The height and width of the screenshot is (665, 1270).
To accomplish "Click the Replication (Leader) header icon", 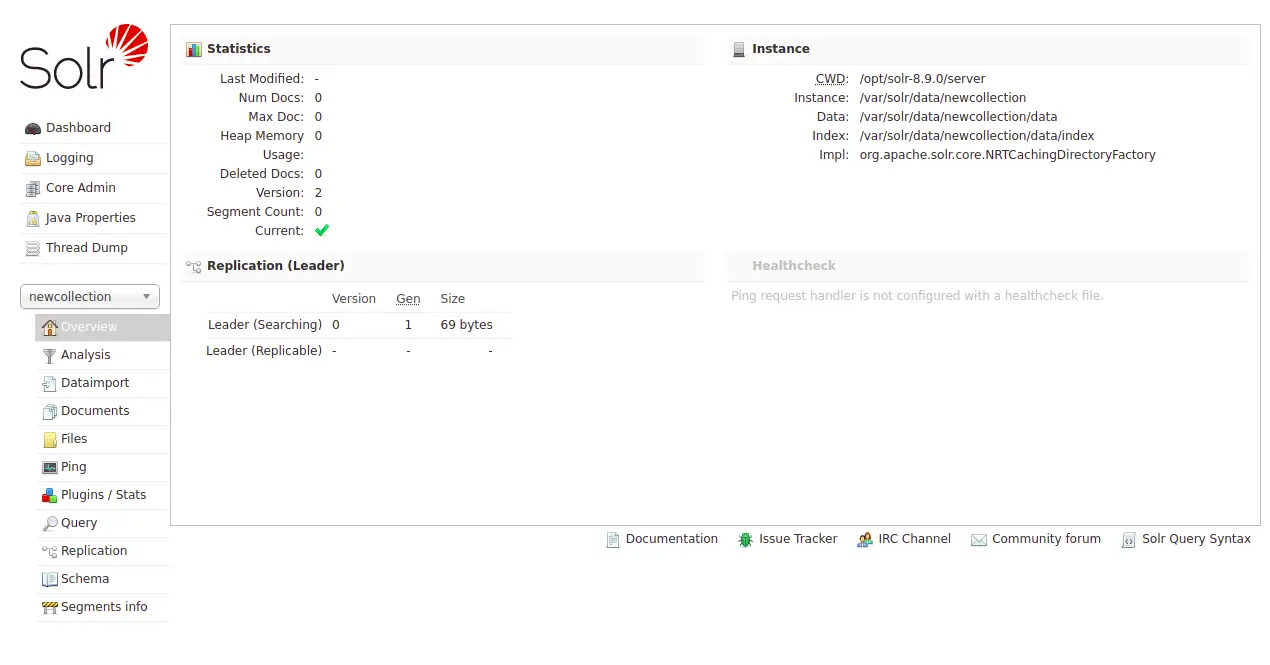I will click(194, 266).
